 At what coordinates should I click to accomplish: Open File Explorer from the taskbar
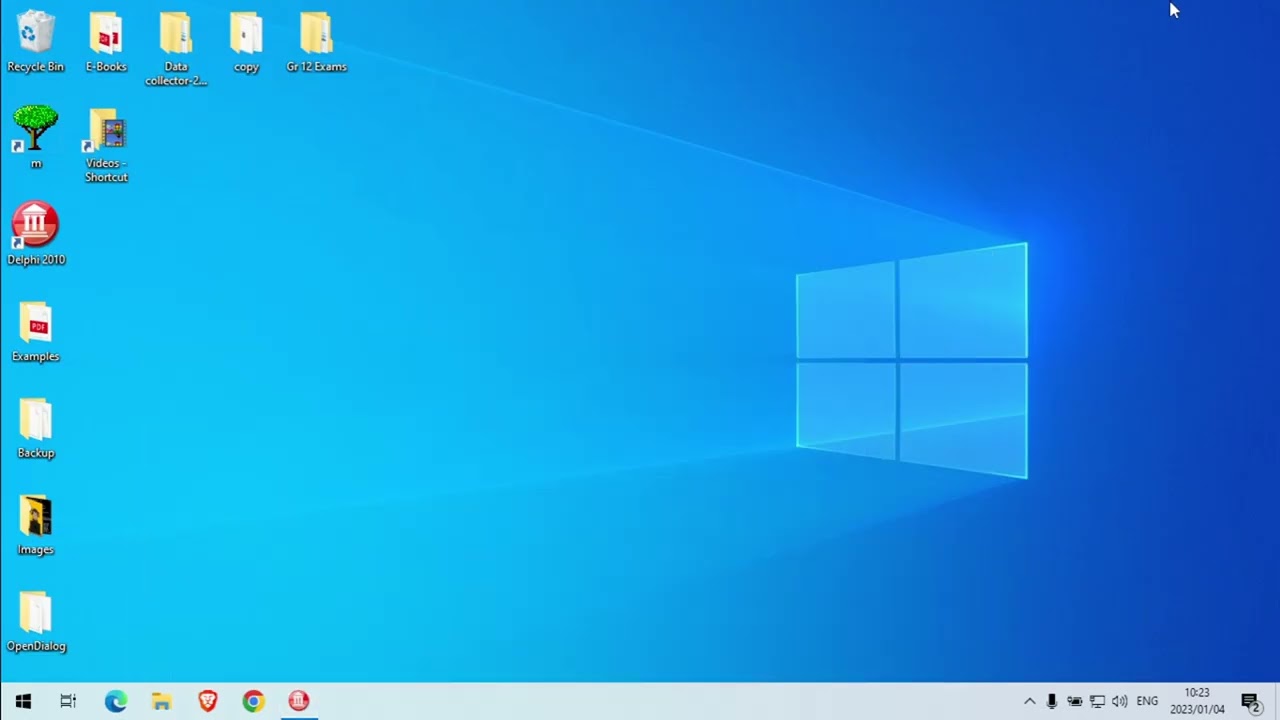tap(162, 701)
